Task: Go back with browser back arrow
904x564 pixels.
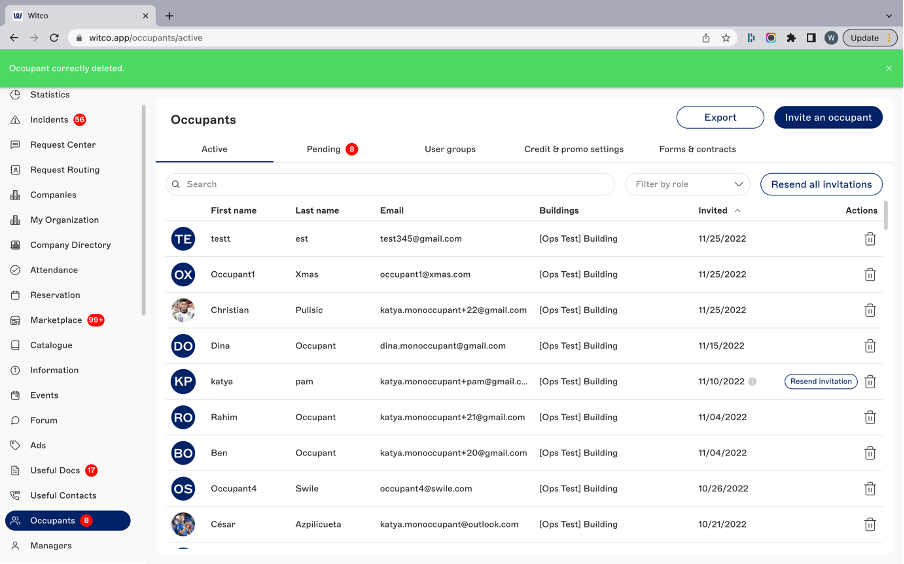Action: coord(14,38)
